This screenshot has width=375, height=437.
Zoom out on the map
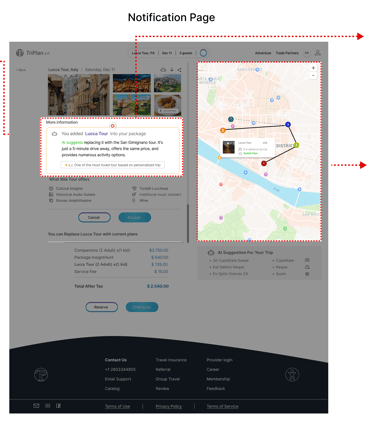[313, 76]
